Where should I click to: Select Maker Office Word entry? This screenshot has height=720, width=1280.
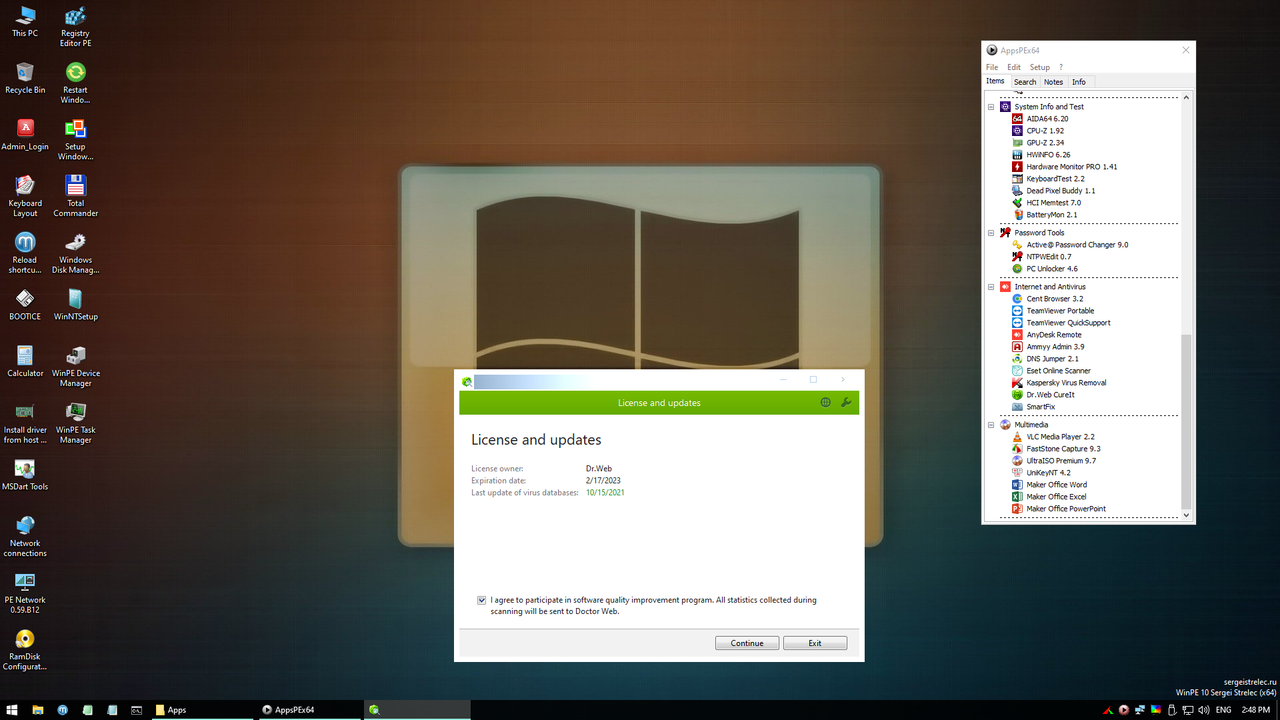coord(1049,484)
